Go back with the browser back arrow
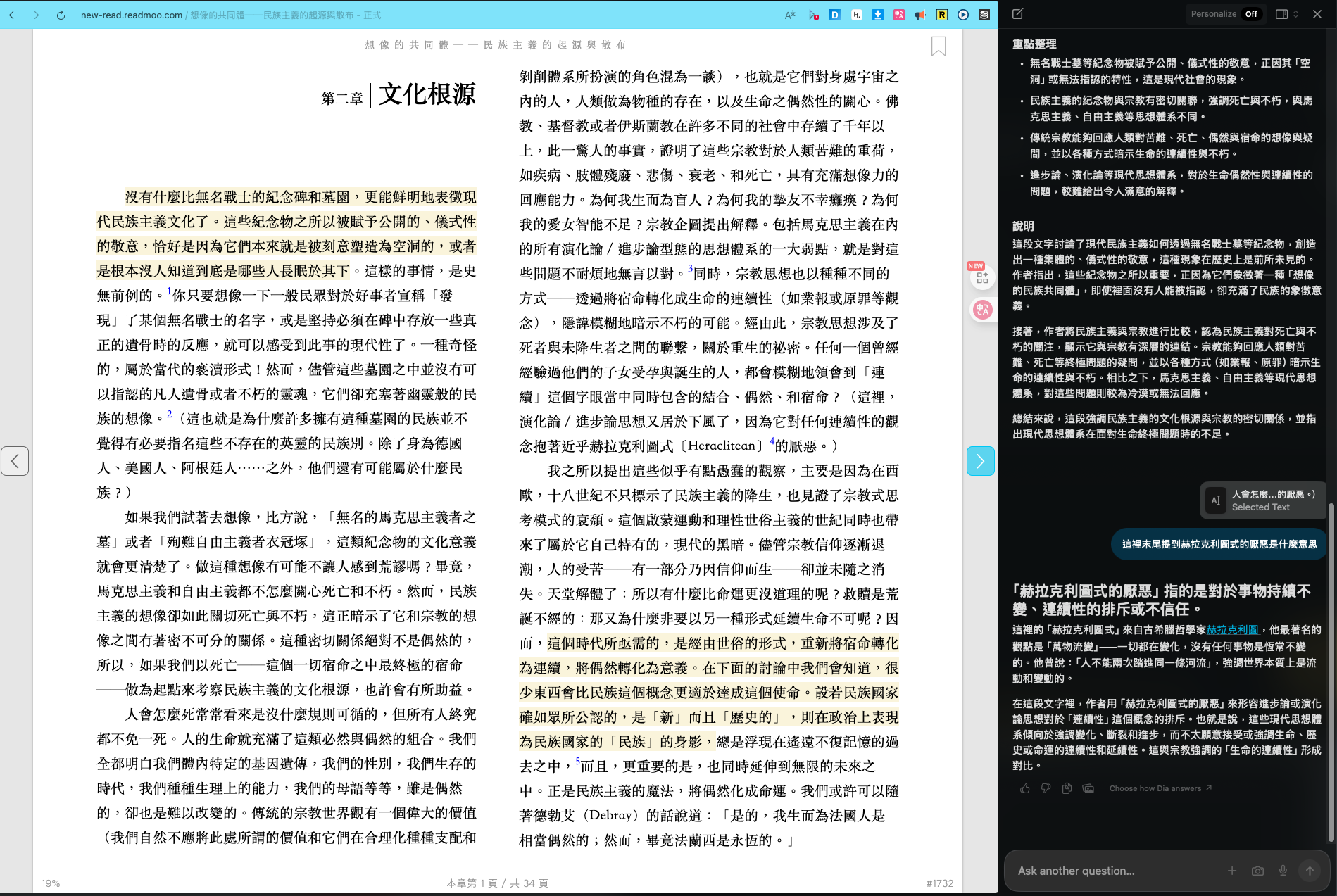This screenshot has height=896, width=1337. click(x=12, y=15)
